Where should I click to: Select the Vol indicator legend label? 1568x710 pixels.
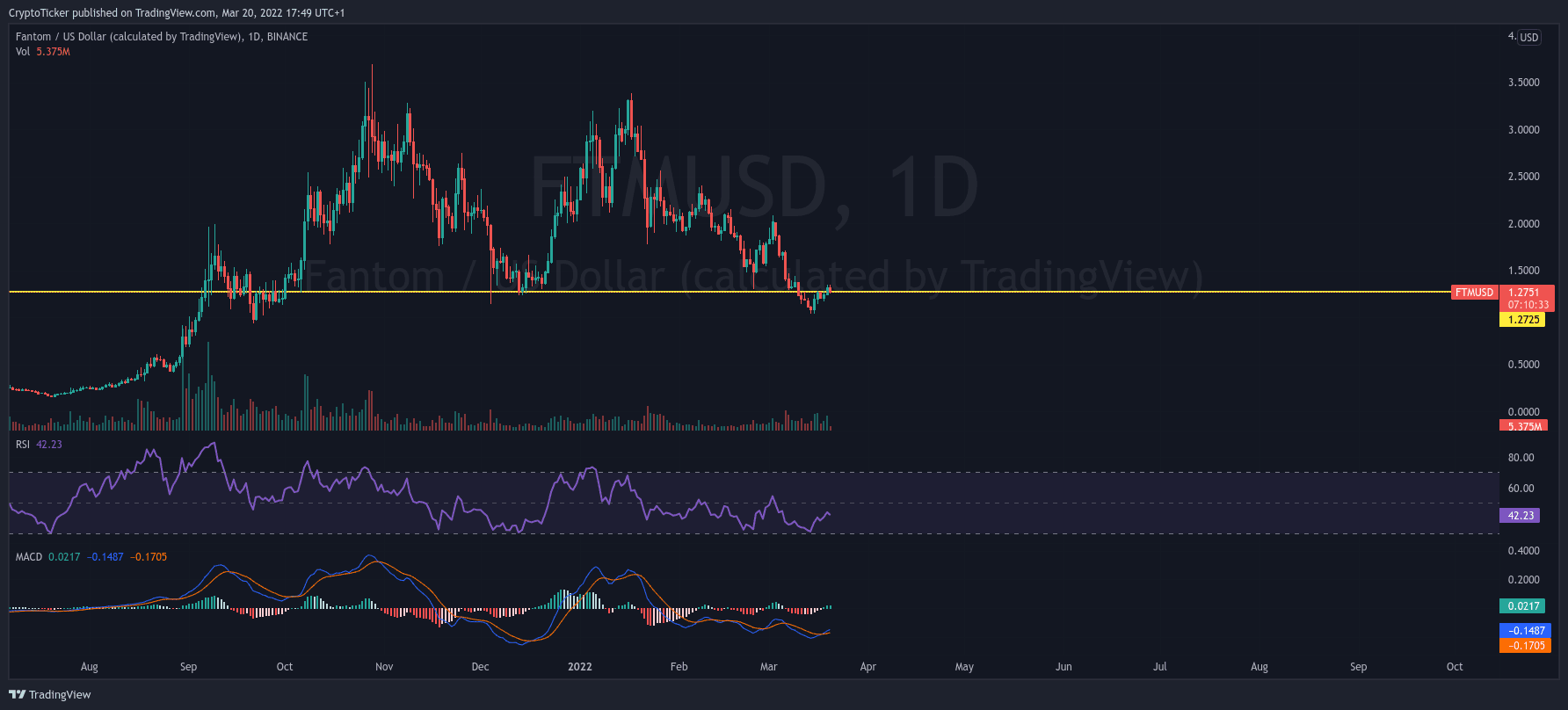click(x=23, y=52)
